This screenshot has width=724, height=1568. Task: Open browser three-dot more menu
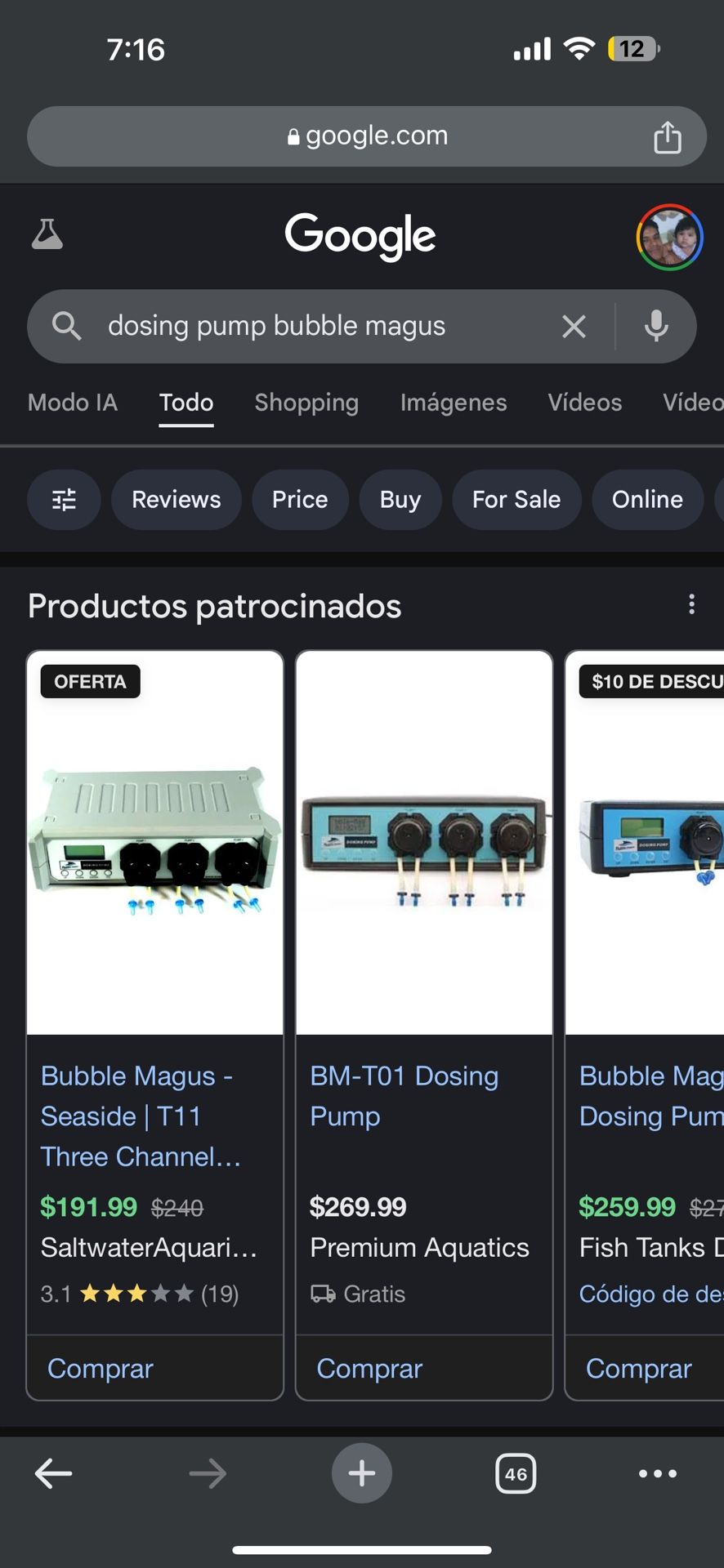pyautogui.click(x=657, y=1473)
